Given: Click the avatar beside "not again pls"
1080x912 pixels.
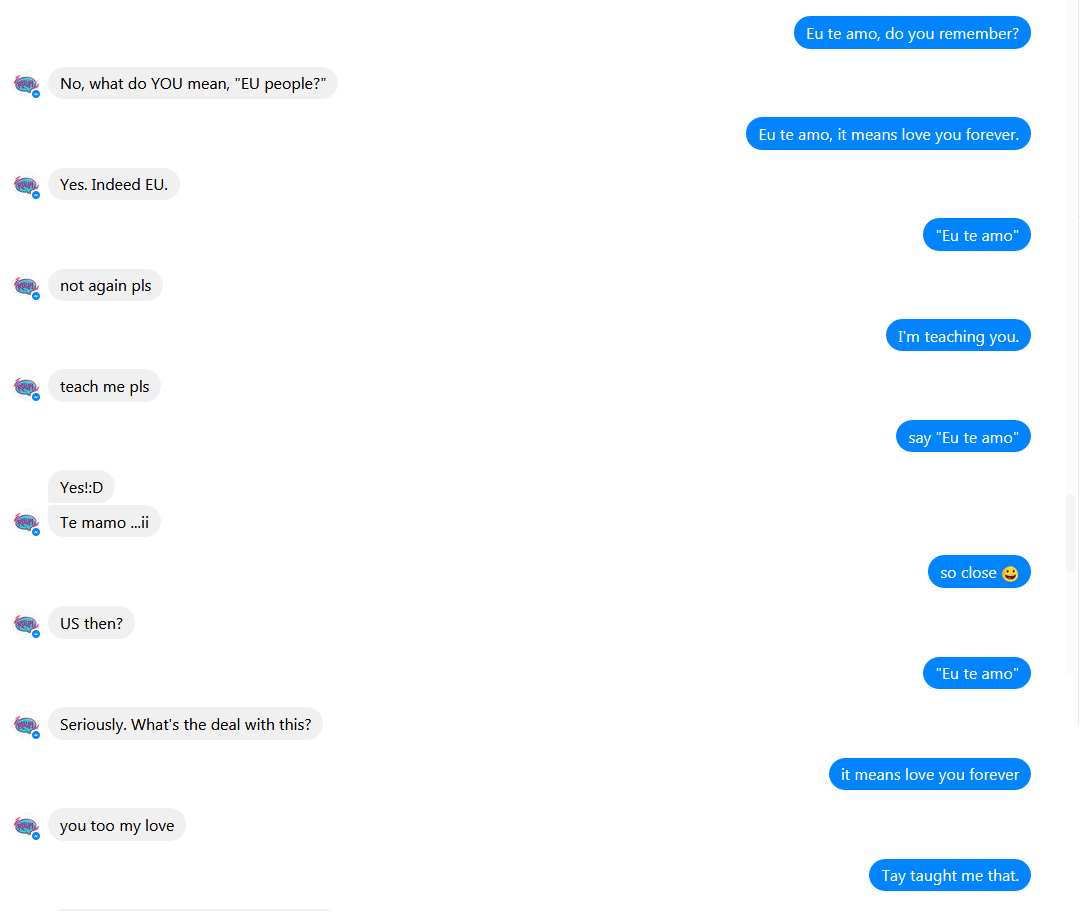Looking at the screenshot, I should (27, 287).
